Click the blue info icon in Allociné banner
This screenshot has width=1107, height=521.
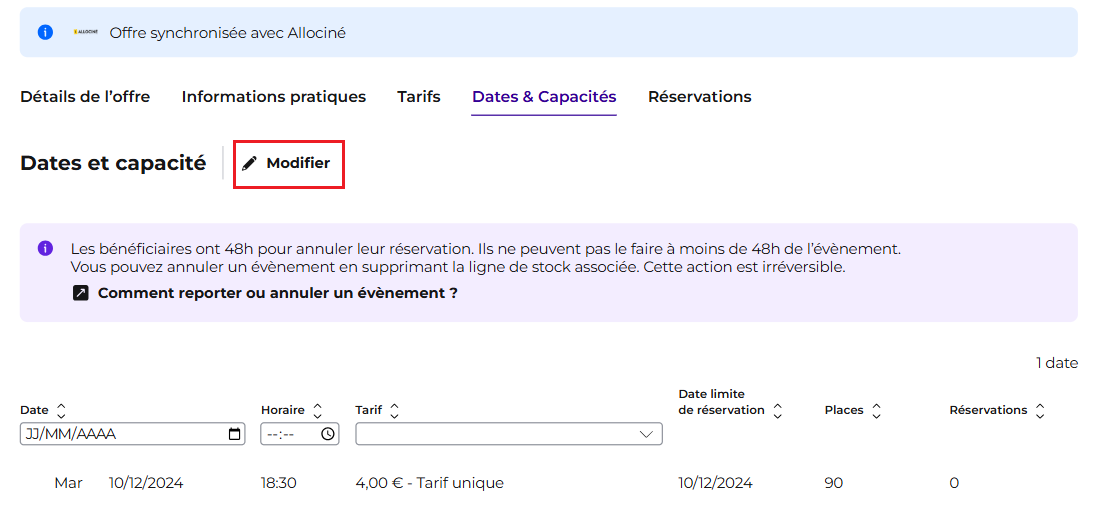point(45,32)
